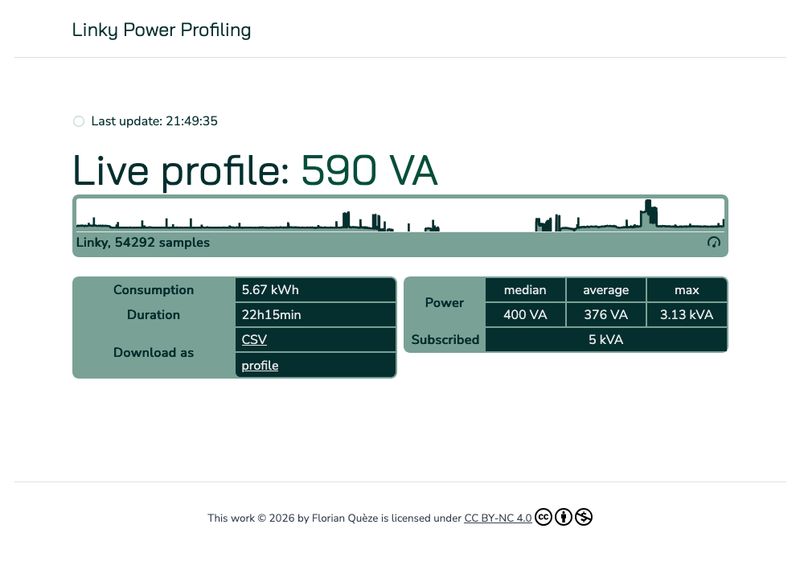The image size is (800, 561).
Task: Click the median column header
Action: point(525,290)
